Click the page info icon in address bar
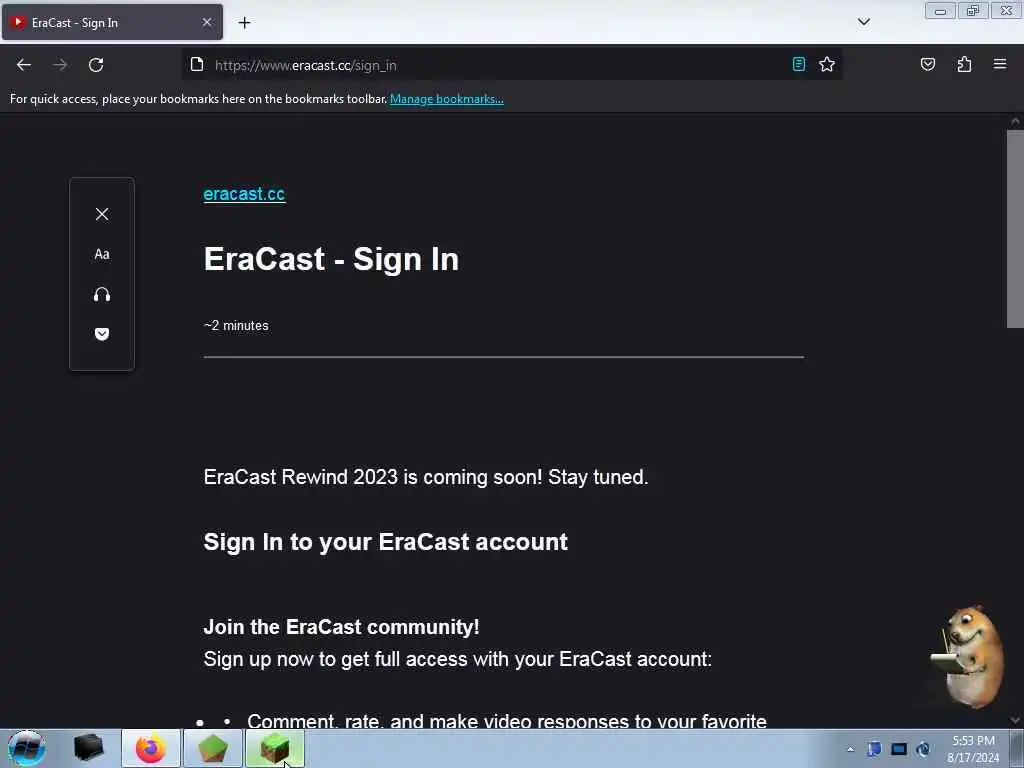 pos(197,64)
